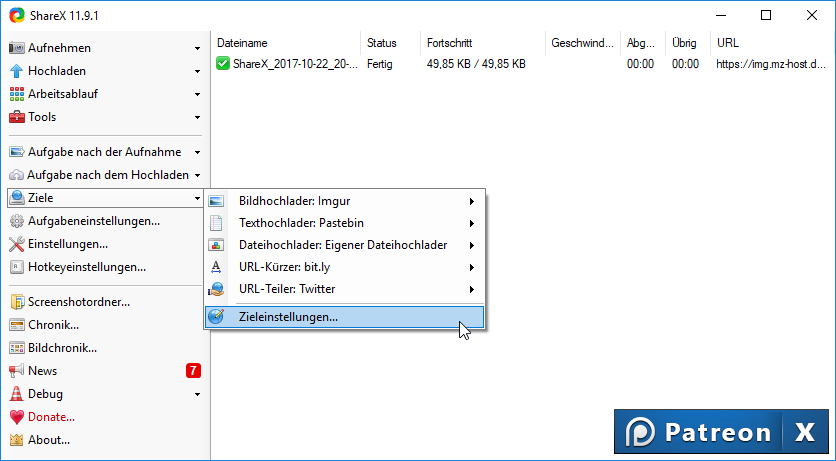This screenshot has height=461, width=836.
Task: Click the Chronik history icon
Action: 17,325
